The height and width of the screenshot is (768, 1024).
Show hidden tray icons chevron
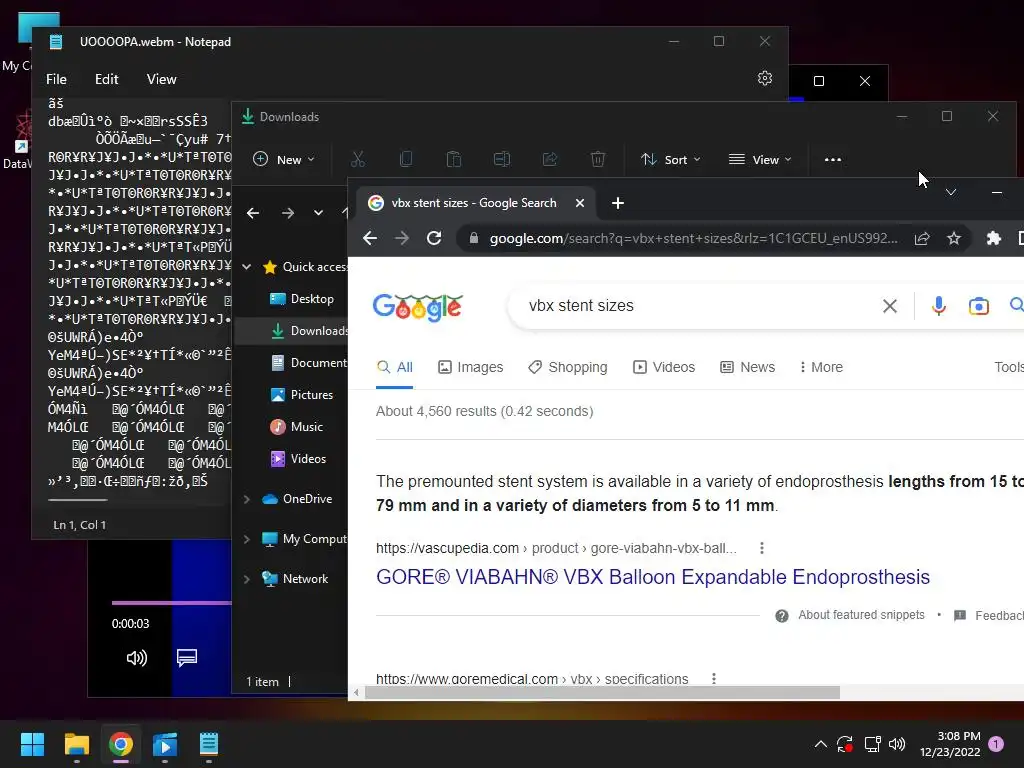pos(820,744)
